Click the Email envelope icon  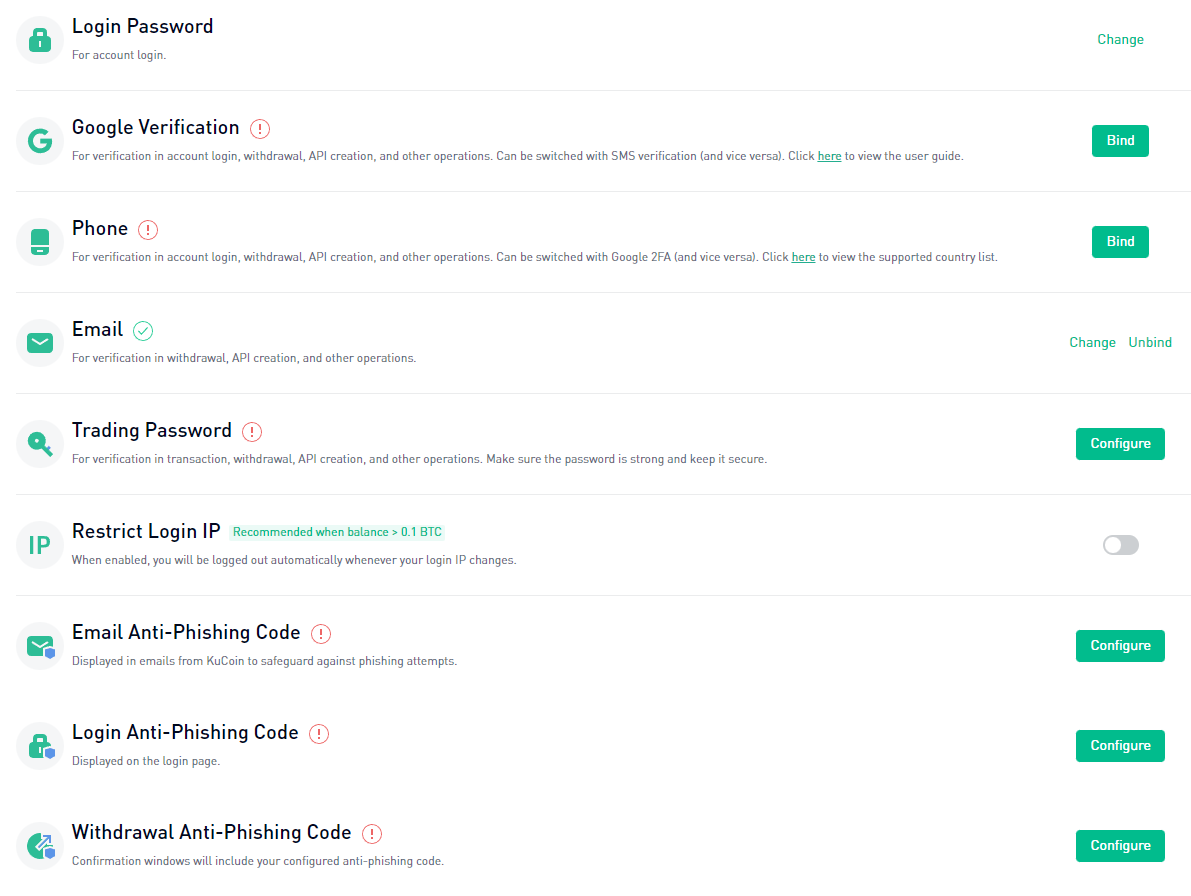tap(39, 342)
